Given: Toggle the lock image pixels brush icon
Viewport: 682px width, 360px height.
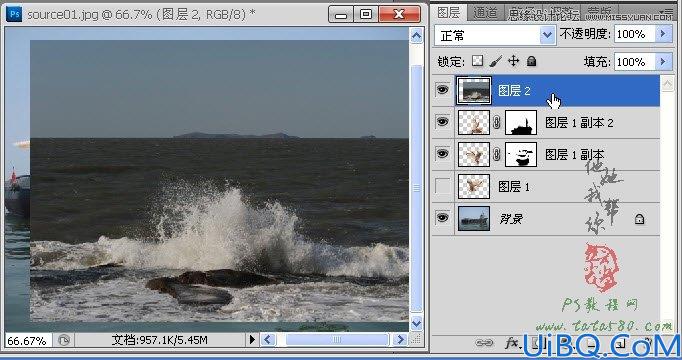Looking at the screenshot, I should (x=495, y=61).
